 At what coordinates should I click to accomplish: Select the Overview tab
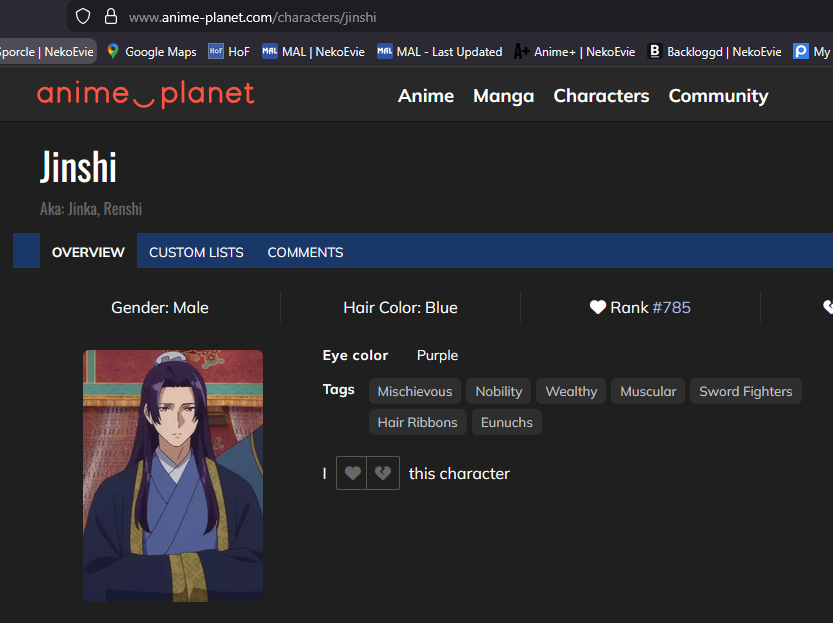[x=88, y=252]
